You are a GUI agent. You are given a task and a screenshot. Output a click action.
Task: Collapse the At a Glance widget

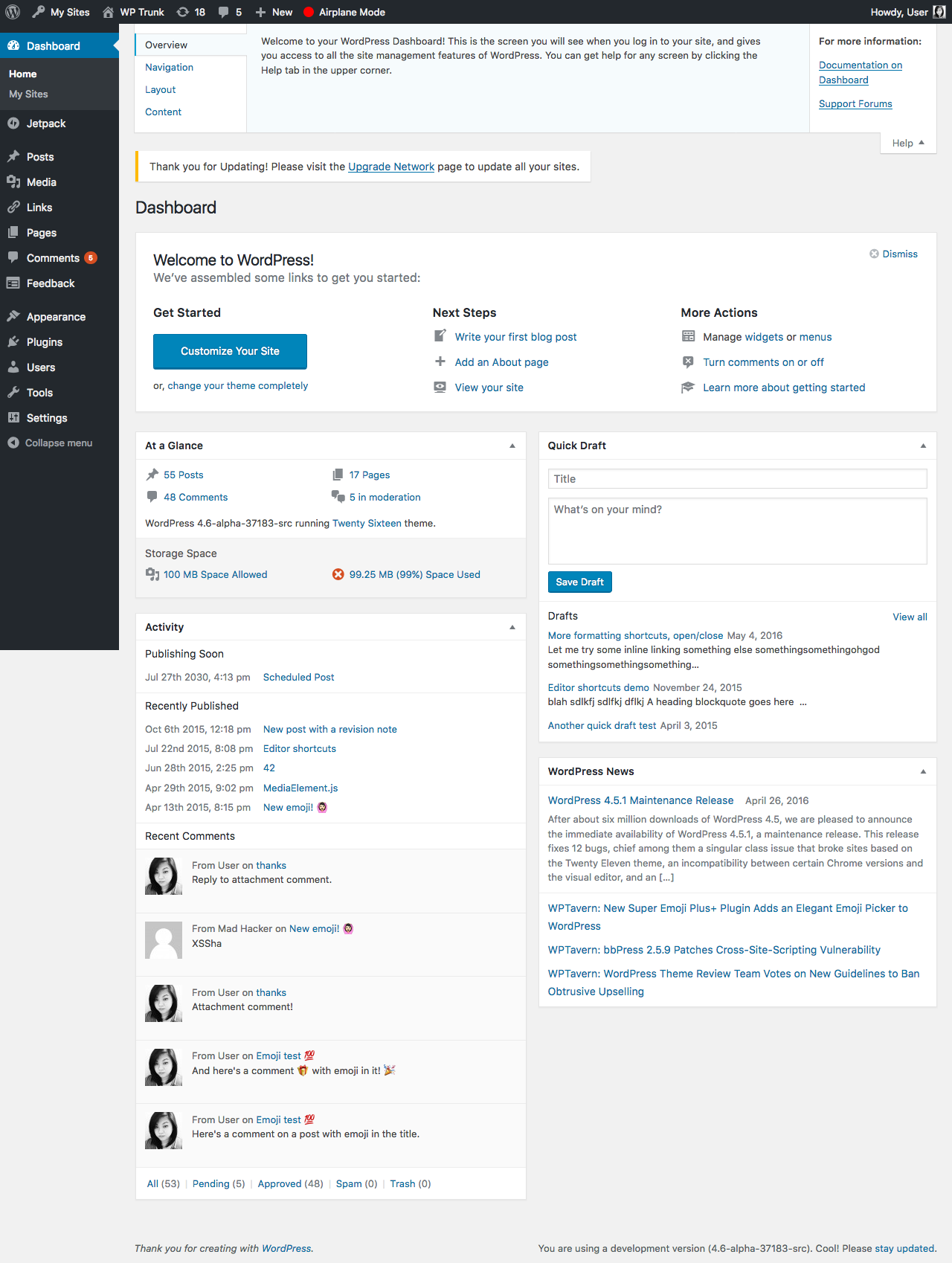[x=512, y=446]
